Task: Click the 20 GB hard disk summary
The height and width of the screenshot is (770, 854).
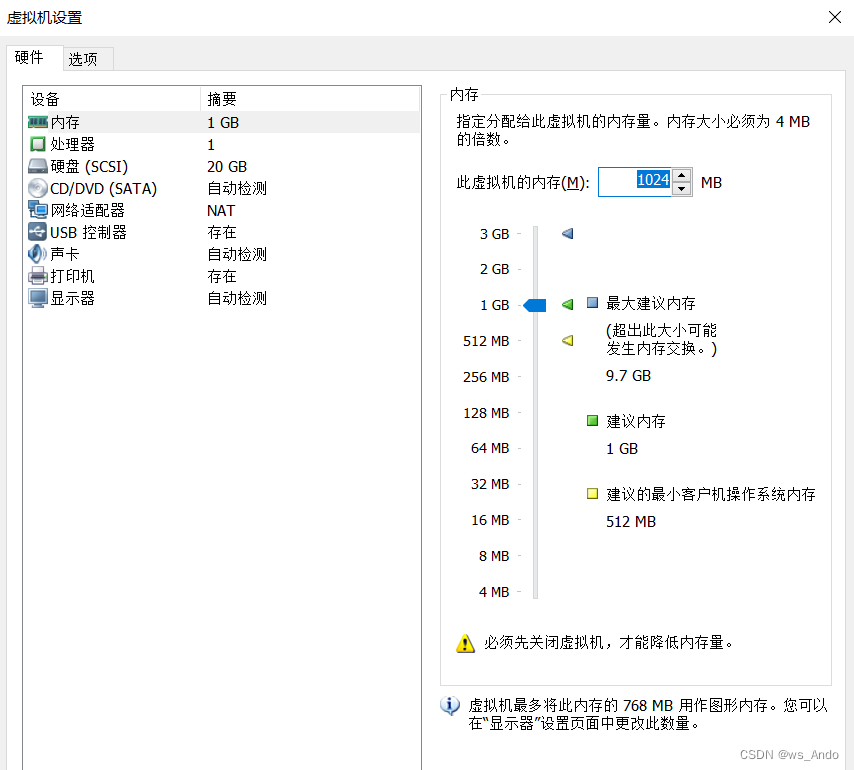Action: point(227,167)
